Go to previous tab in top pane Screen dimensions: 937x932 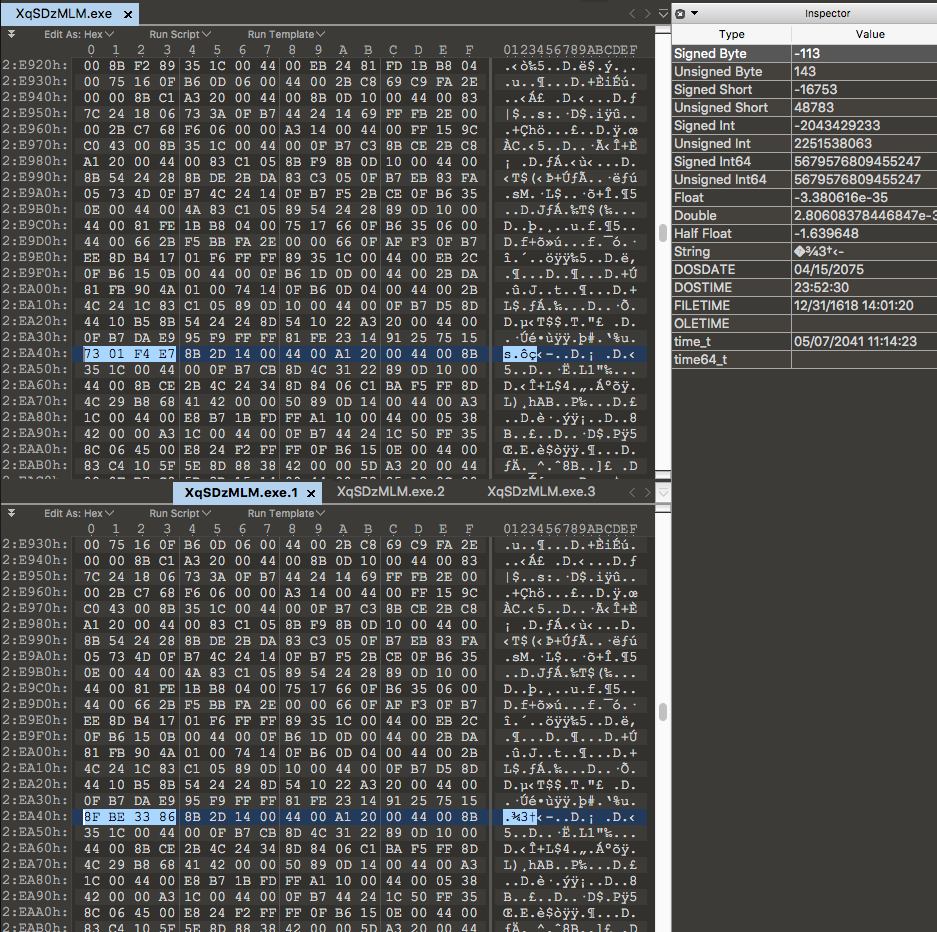tap(632, 14)
